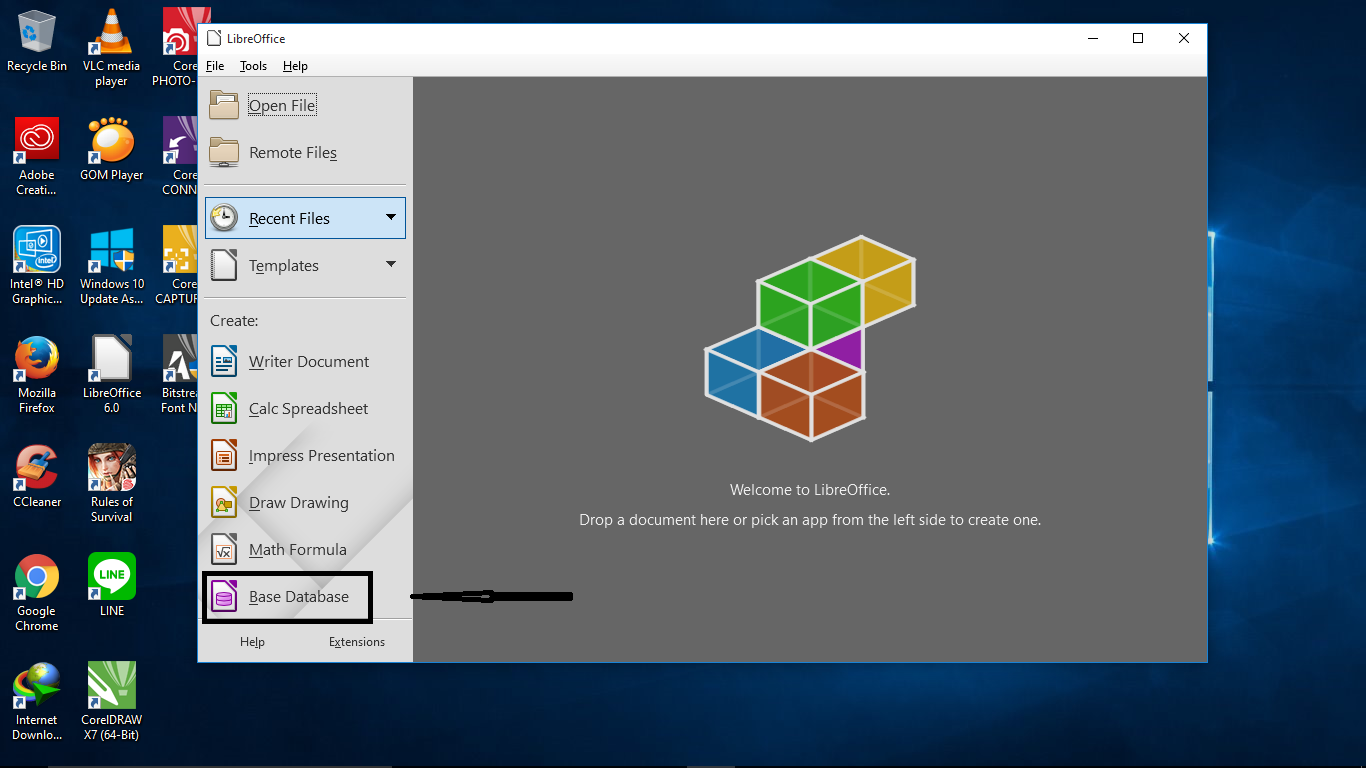Open Internet Download Manager shortcut
Screen dimensions: 1366x768
37,701
